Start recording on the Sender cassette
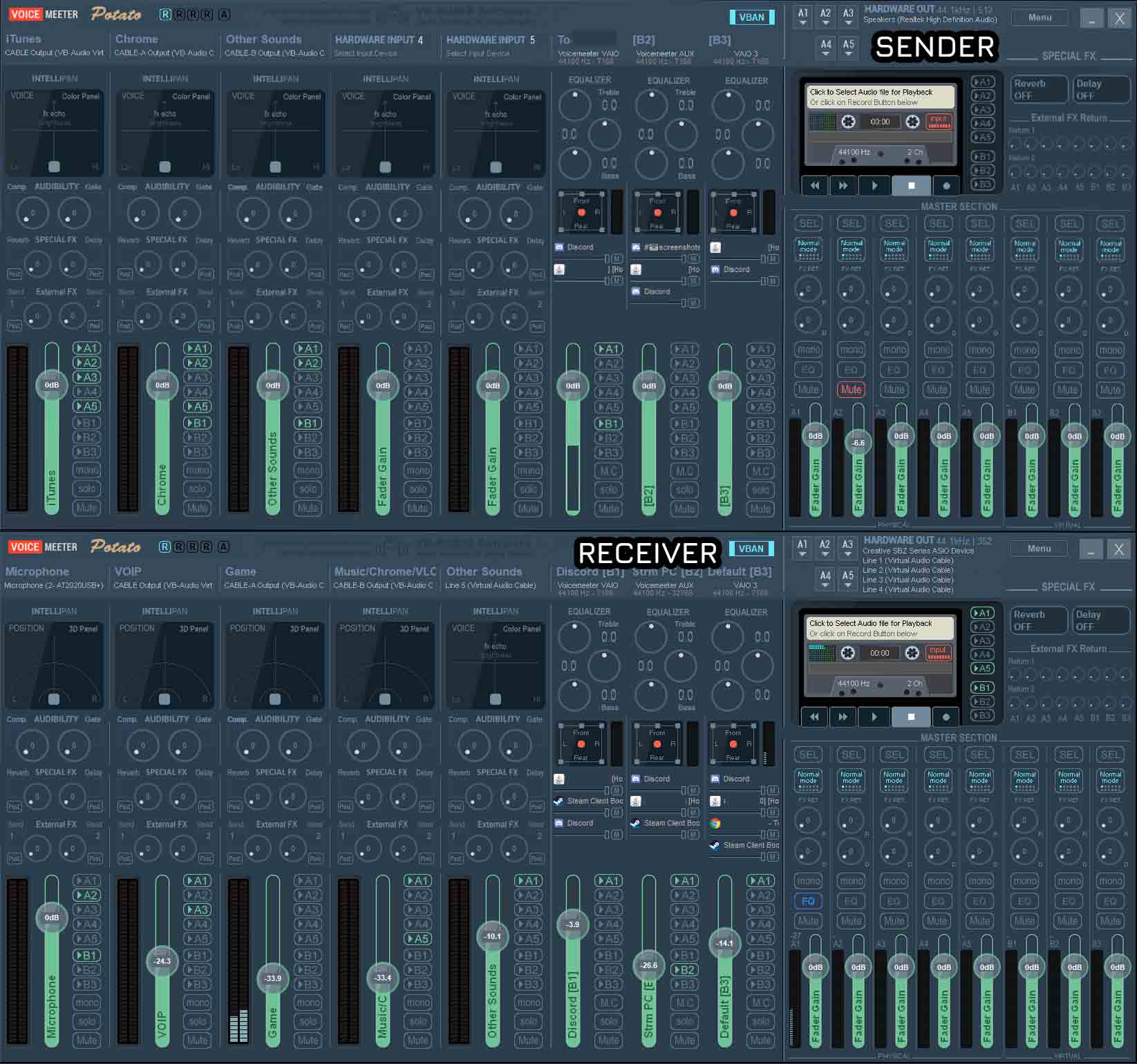Image resolution: width=1137 pixels, height=1064 pixels. 946,185
